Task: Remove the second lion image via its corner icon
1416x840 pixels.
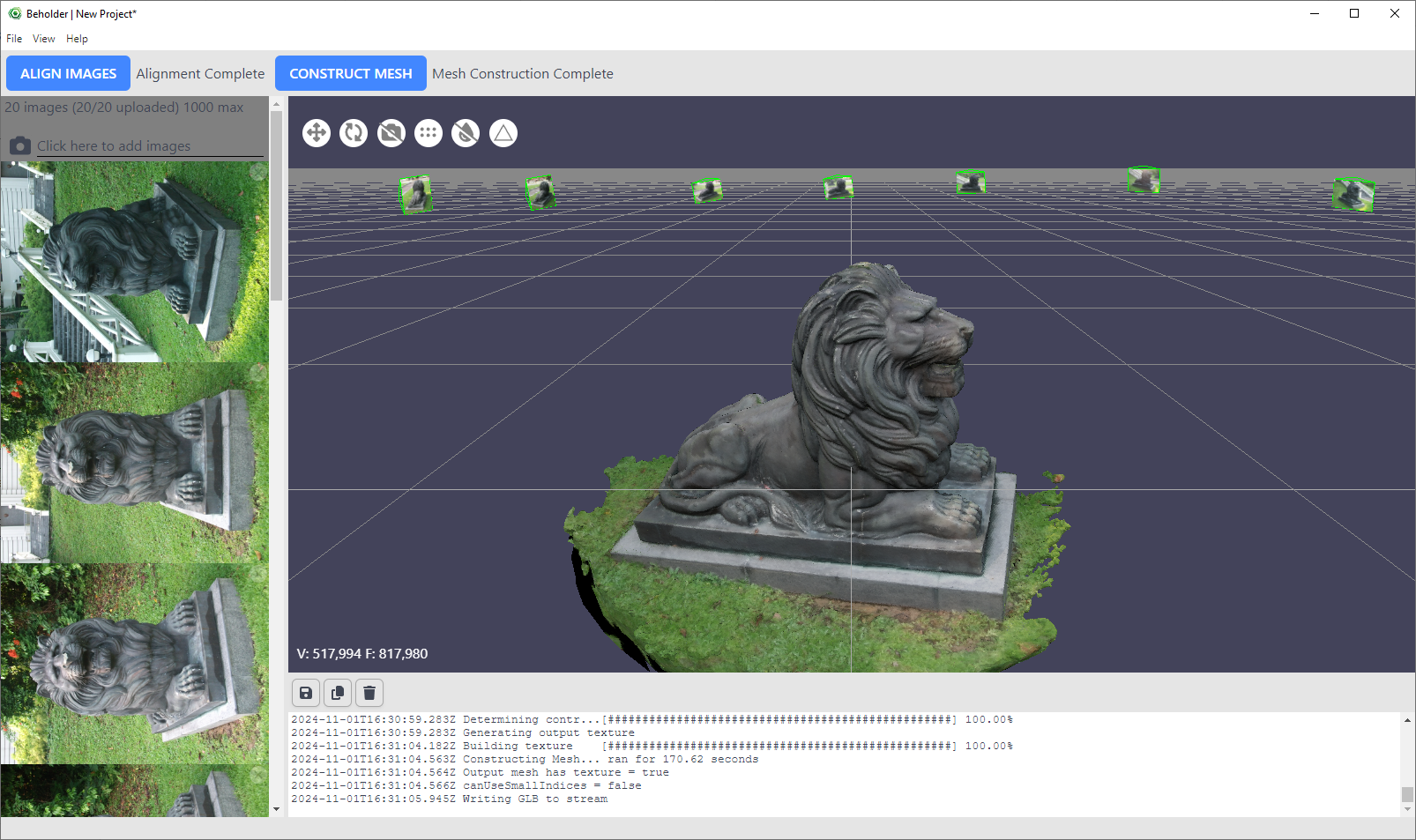Action: click(x=258, y=373)
